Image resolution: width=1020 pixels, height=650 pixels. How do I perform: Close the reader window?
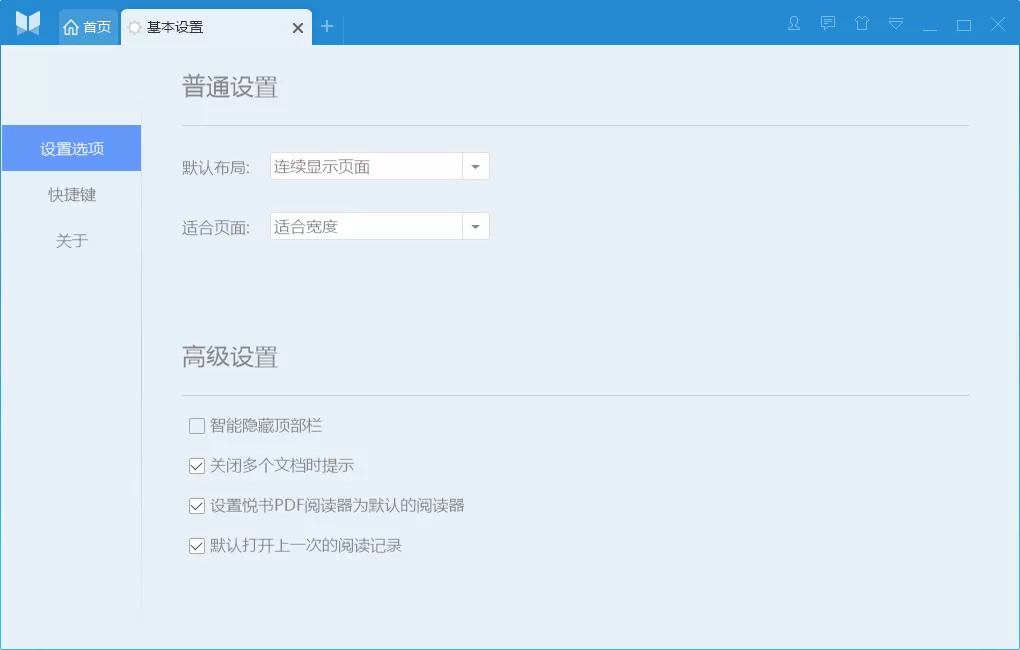(998, 25)
